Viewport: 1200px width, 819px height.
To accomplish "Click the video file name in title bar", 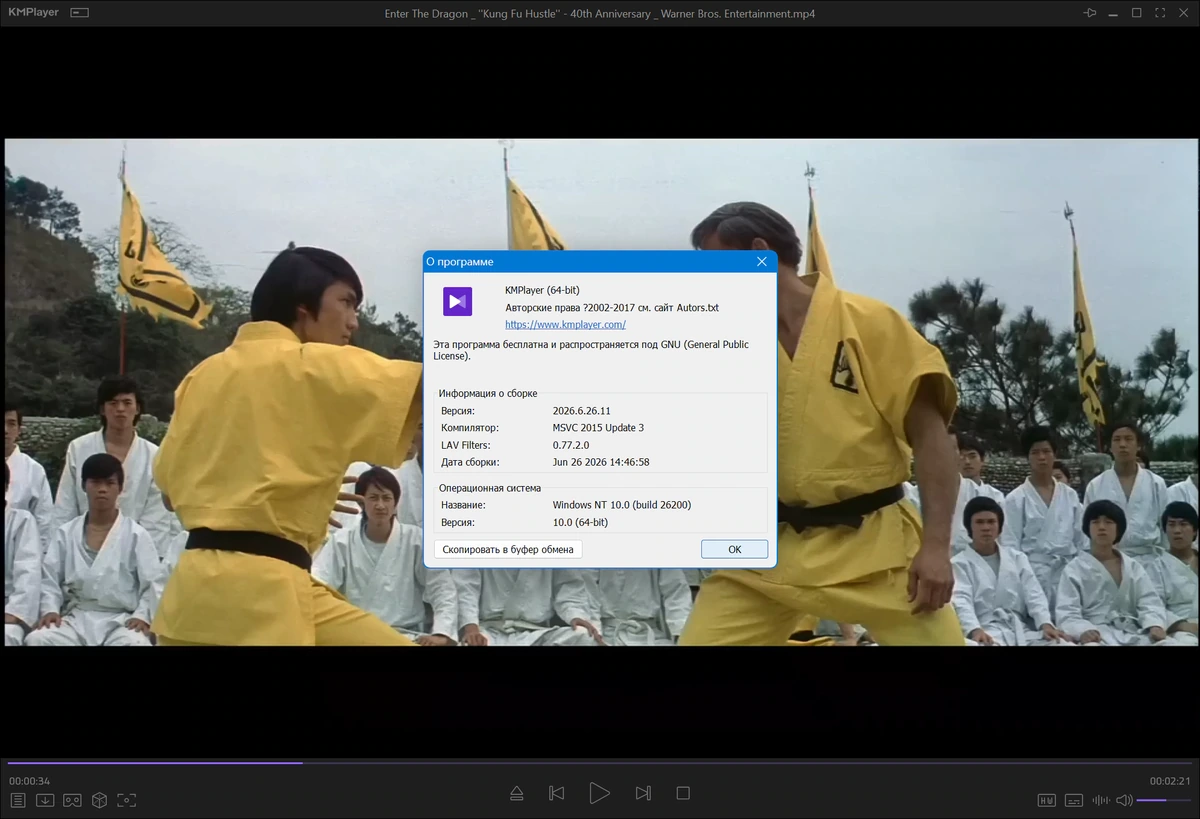I will 600,13.
